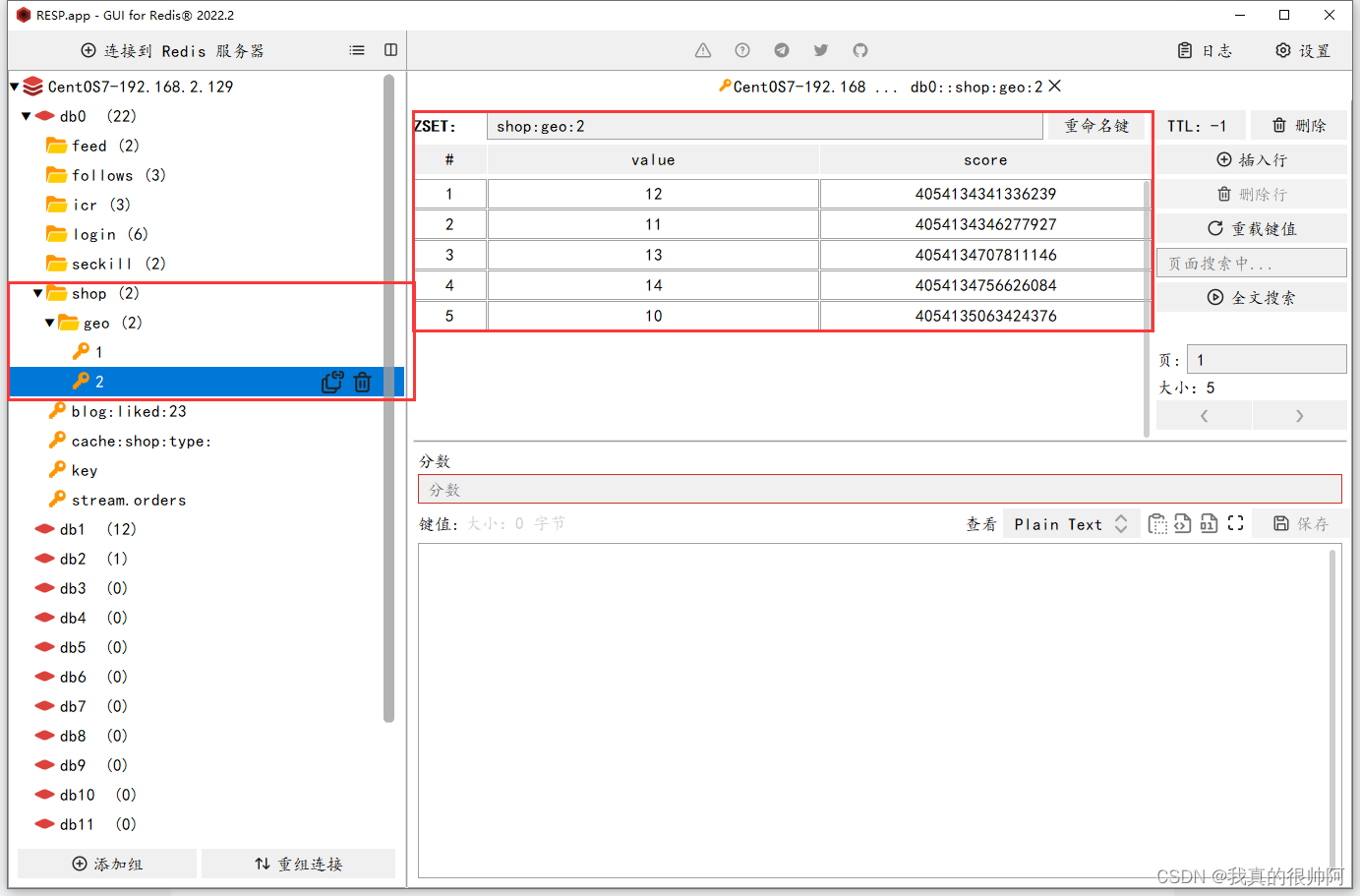Go to next page of results
The width and height of the screenshot is (1360, 896).
tap(1299, 416)
